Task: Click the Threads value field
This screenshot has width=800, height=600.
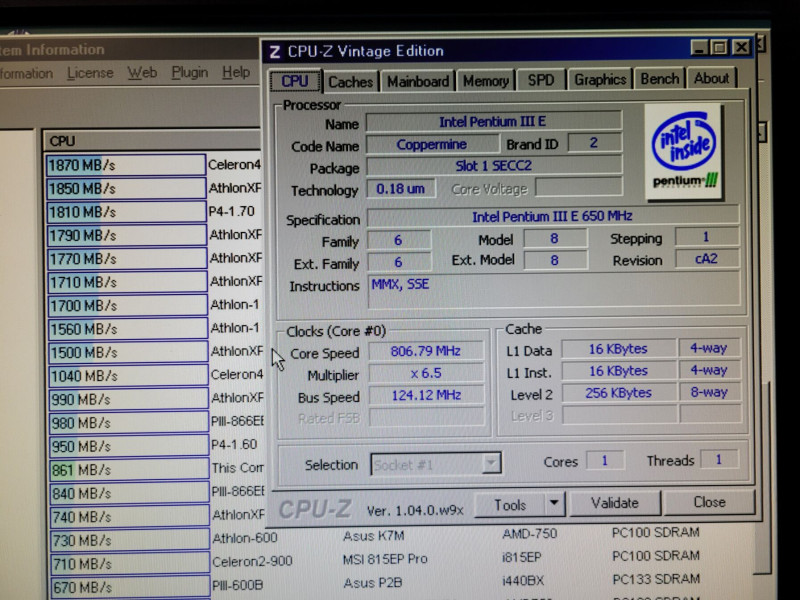Action: click(718, 460)
